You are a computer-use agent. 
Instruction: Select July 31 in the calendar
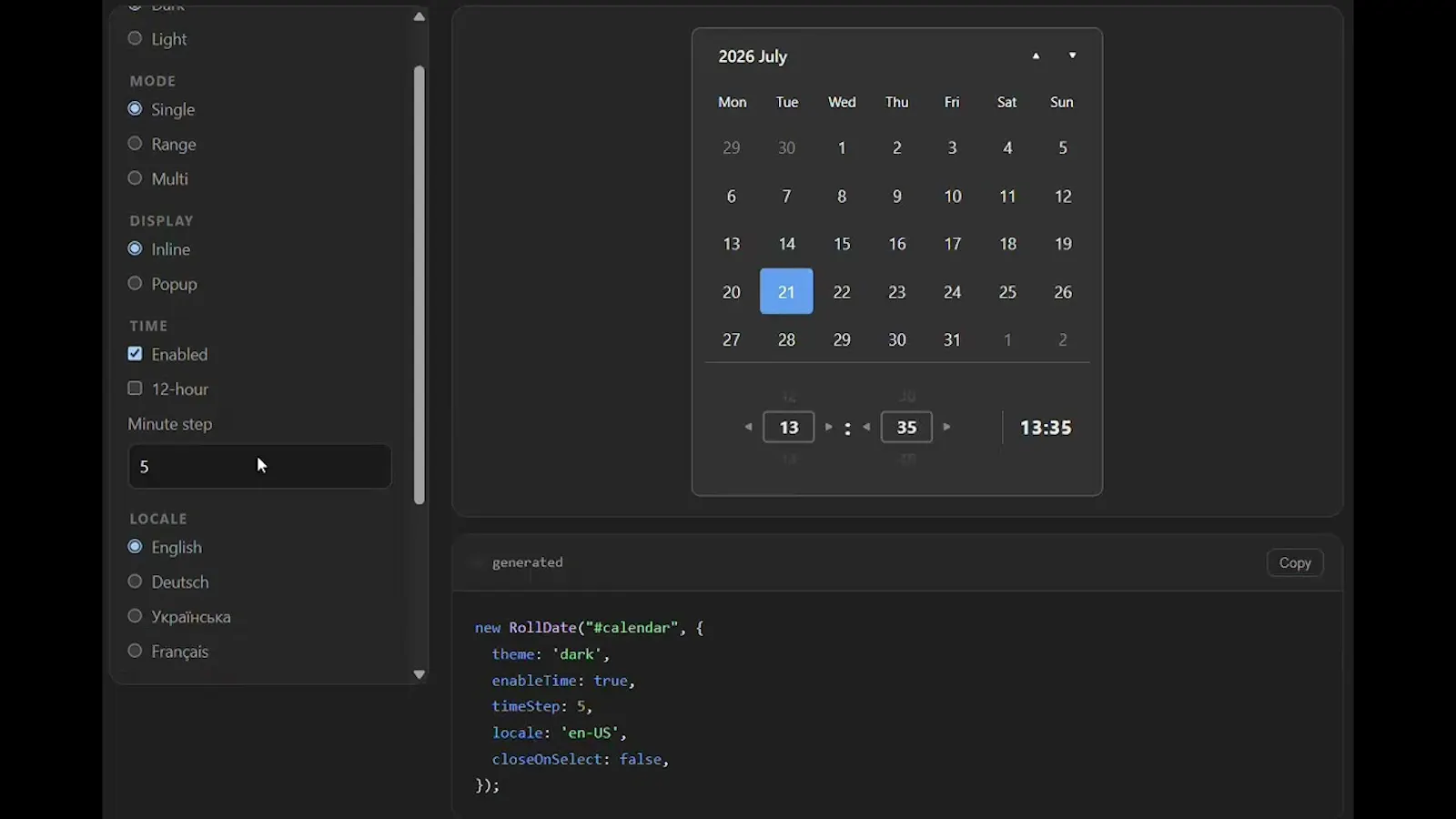(952, 339)
